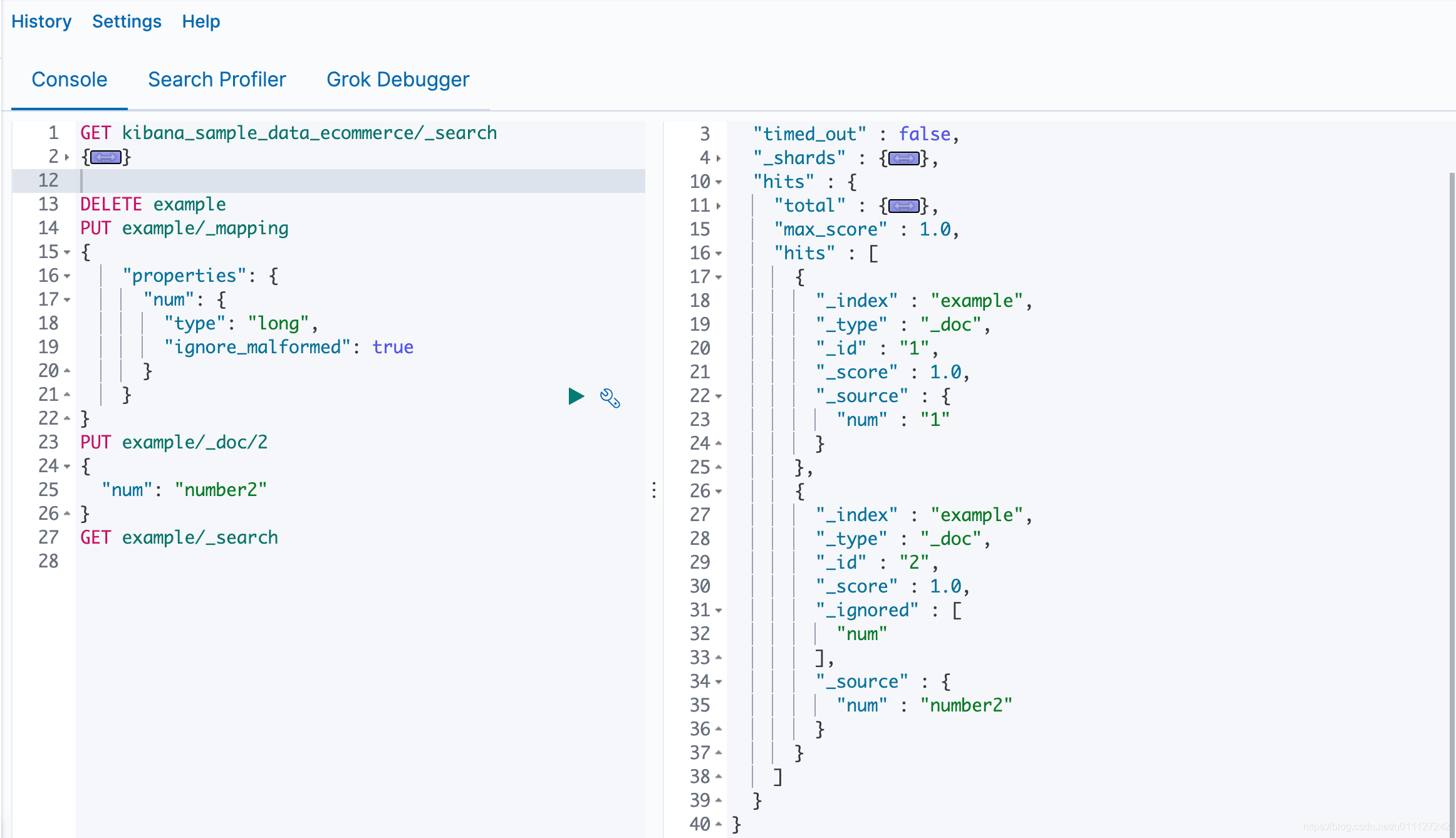Open the wrench request options menu
The height and width of the screenshot is (838, 1456).
tap(610, 398)
